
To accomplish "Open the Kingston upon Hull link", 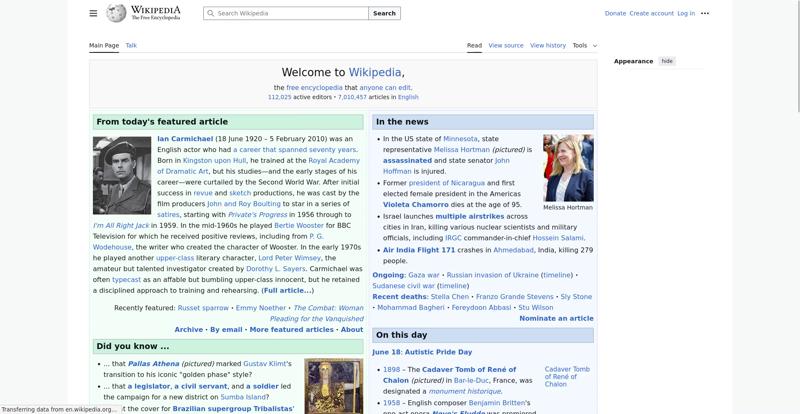I will pyautogui.click(x=214, y=161).
